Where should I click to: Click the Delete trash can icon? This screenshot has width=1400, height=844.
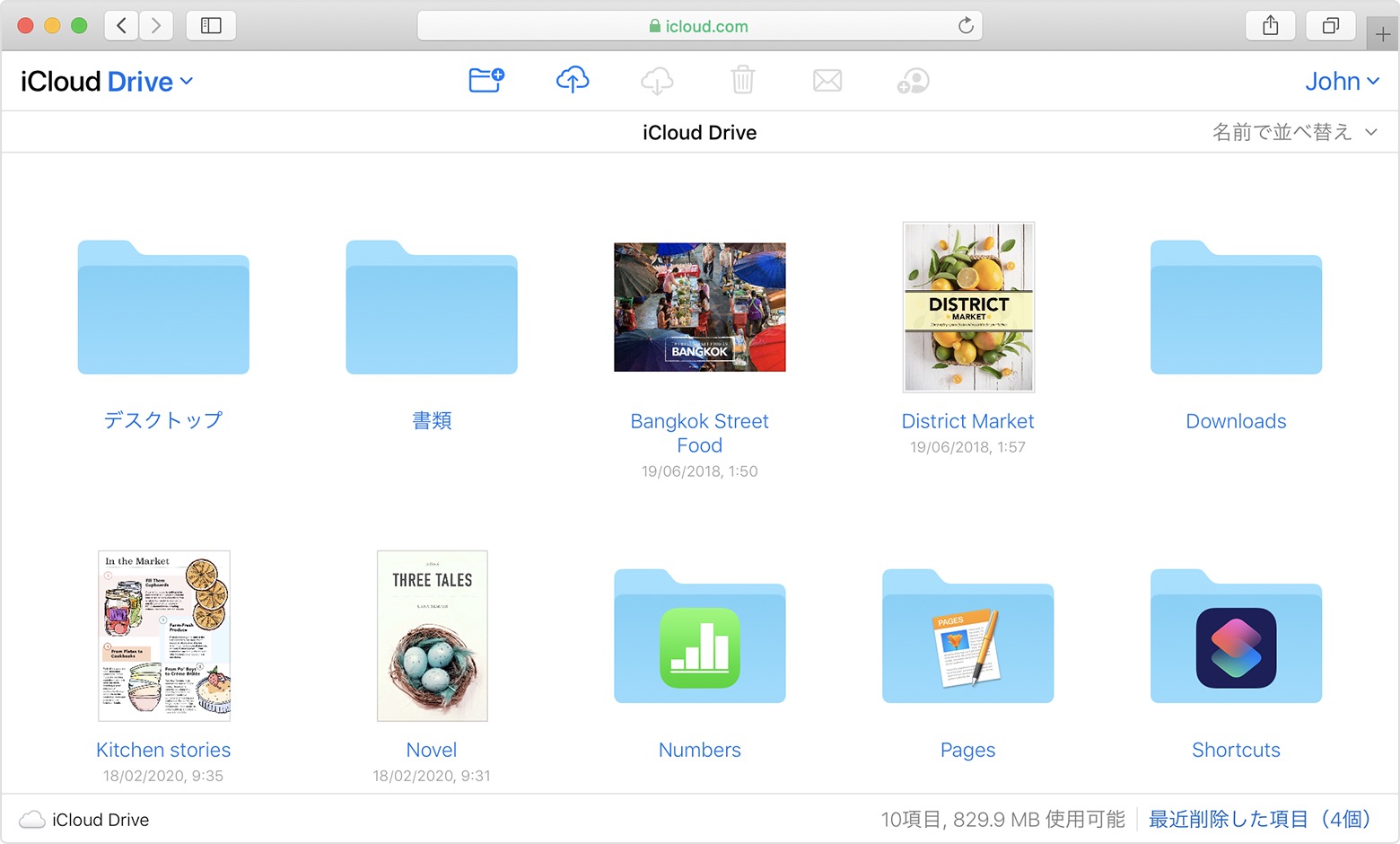coord(742,81)
